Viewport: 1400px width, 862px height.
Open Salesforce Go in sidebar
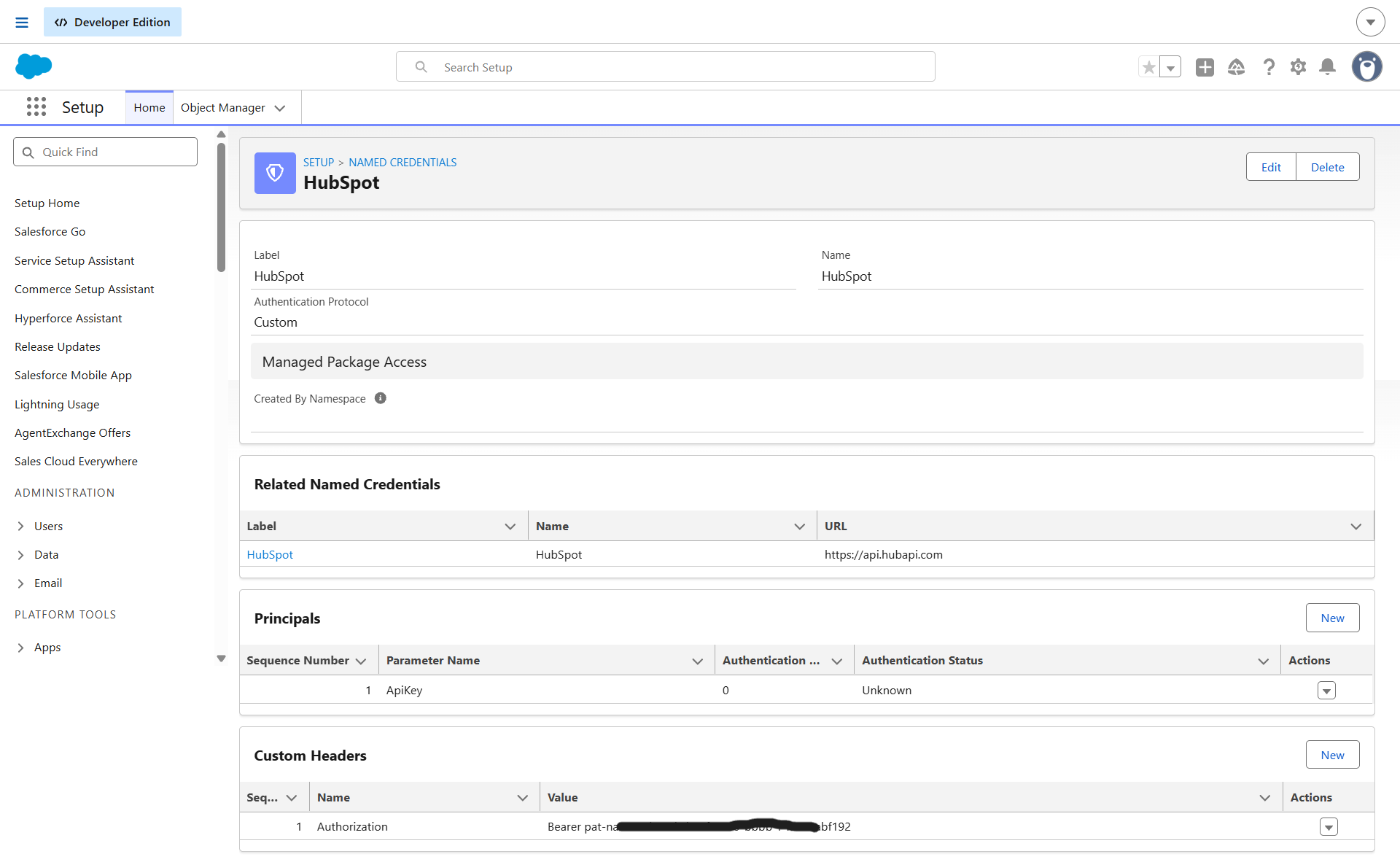50,231
